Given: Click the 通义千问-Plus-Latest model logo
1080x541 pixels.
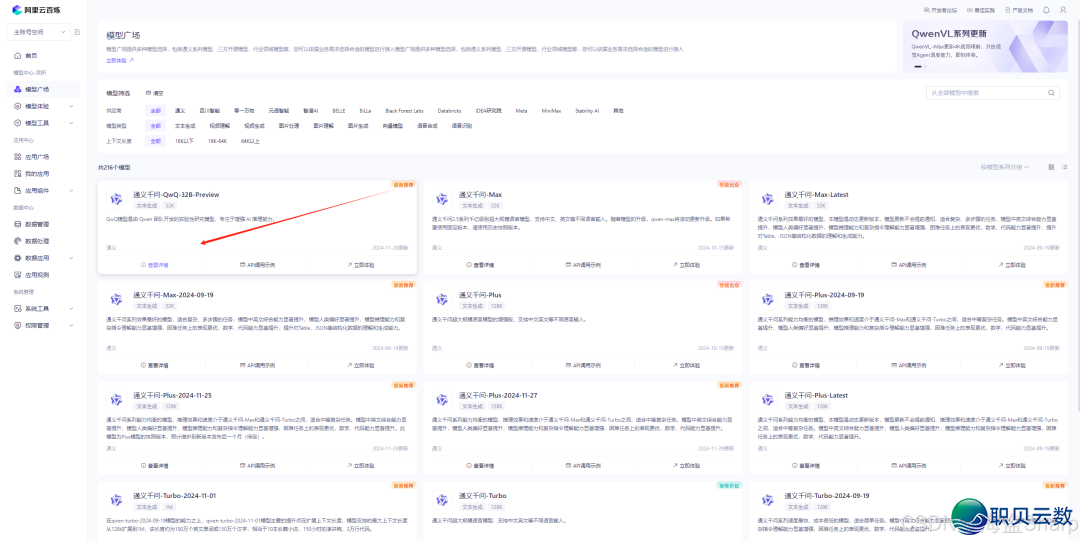Looking at the screenshot, I should [x=767, y=400].
